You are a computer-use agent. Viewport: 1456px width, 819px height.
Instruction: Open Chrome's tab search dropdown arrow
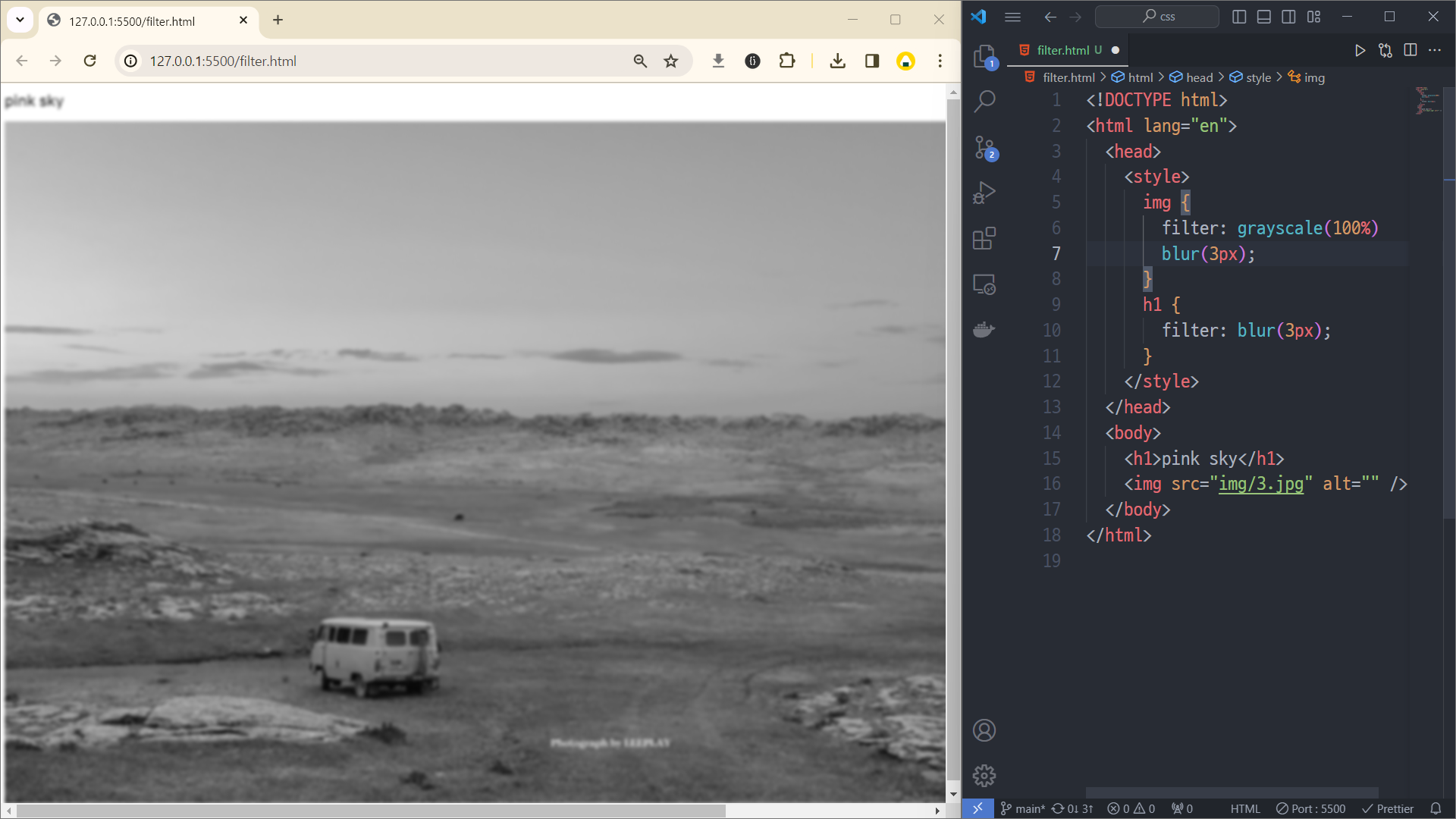pyautogui.click(x=20, y=20)
